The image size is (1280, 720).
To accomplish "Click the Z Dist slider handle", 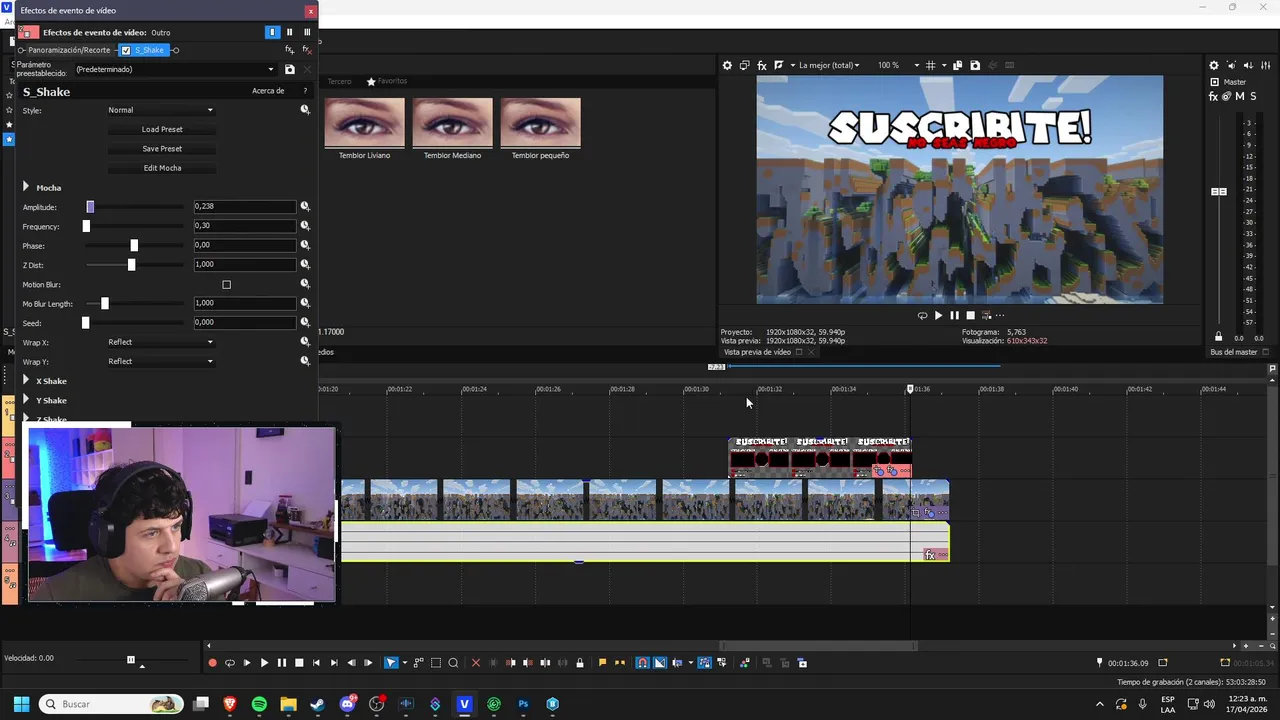I will coord(131,265).
